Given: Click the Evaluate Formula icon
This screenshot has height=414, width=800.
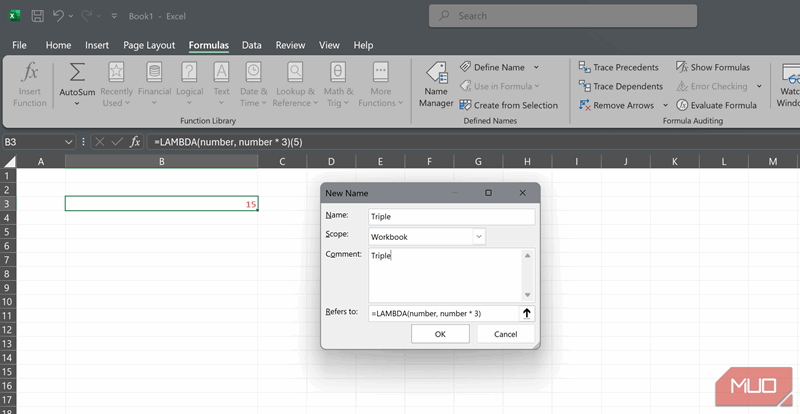Looking at the screenshot, I should [x=682, y=105].
